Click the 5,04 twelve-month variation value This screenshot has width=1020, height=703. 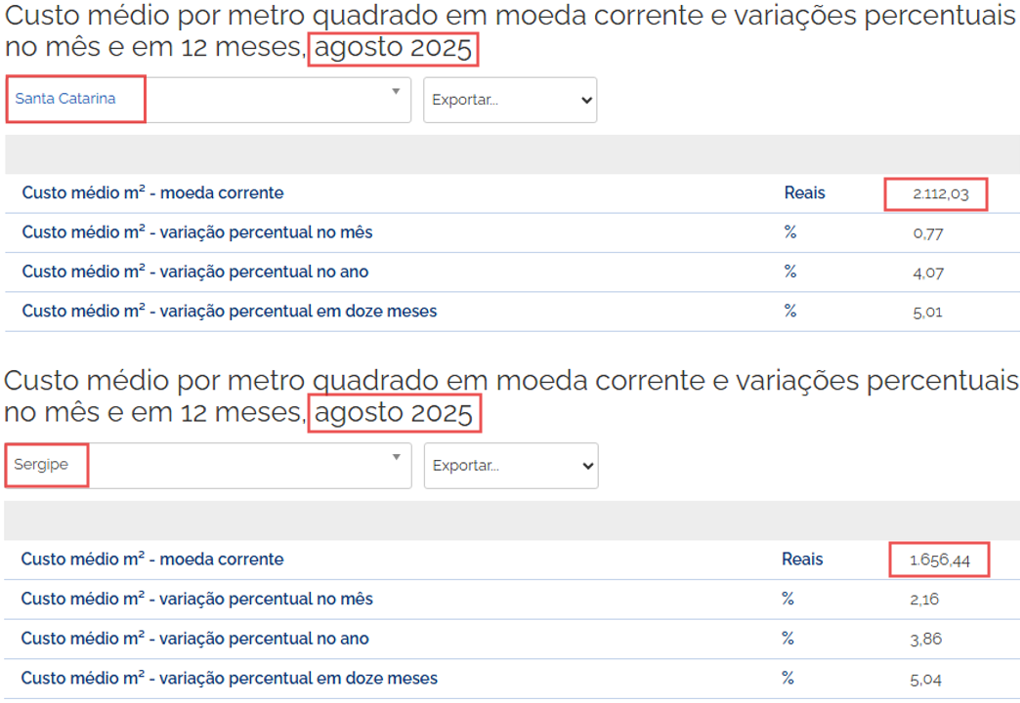pos(926,680)
